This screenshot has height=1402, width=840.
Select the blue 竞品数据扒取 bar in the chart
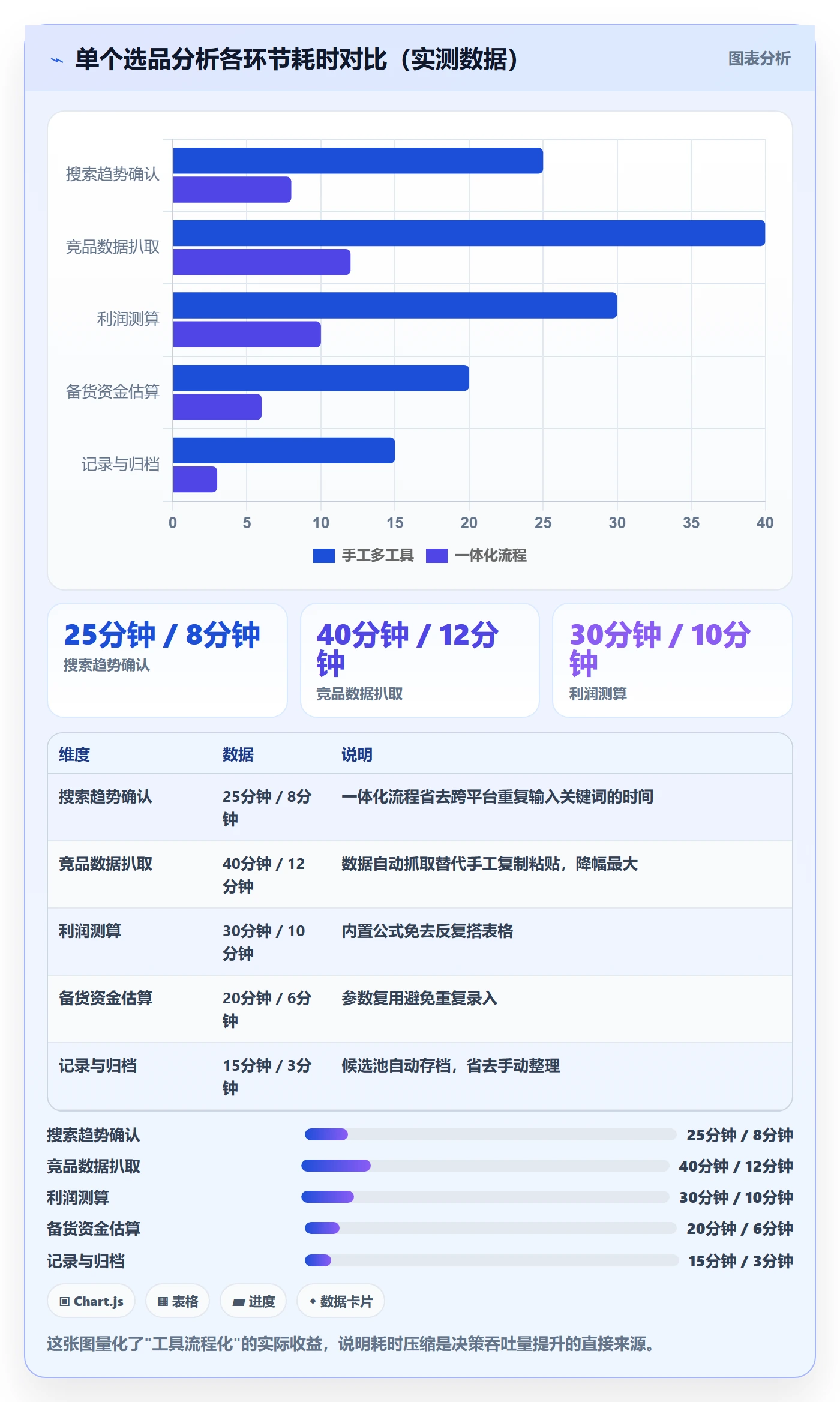[x=469, y=233]
